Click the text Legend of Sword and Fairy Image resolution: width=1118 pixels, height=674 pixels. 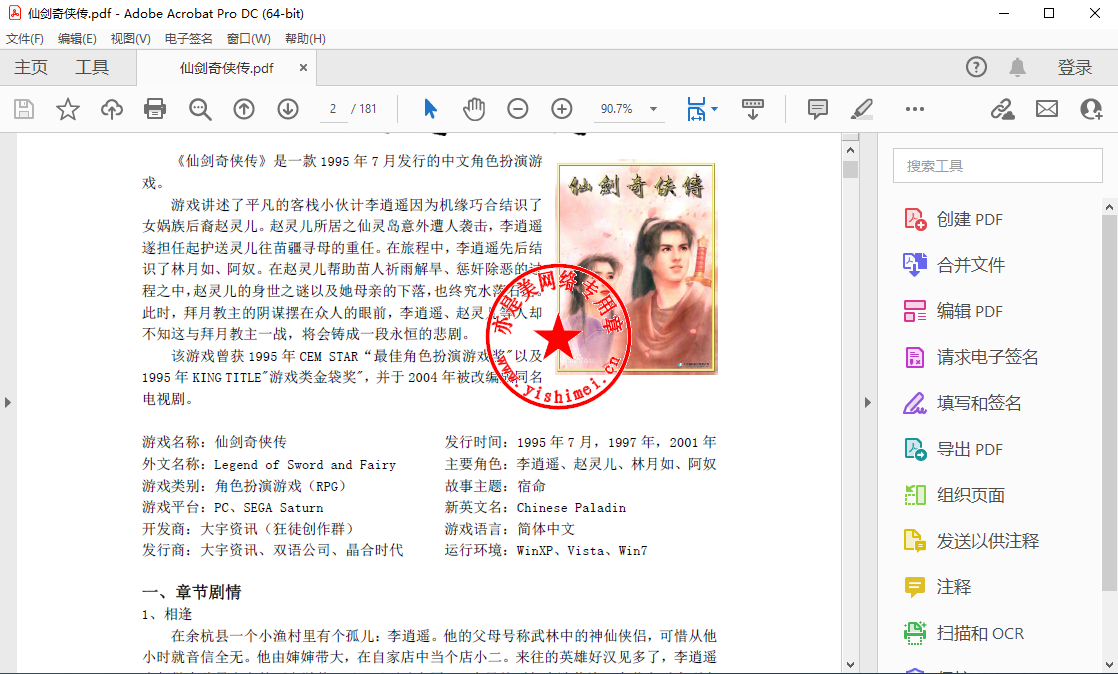tap(305, 465)
